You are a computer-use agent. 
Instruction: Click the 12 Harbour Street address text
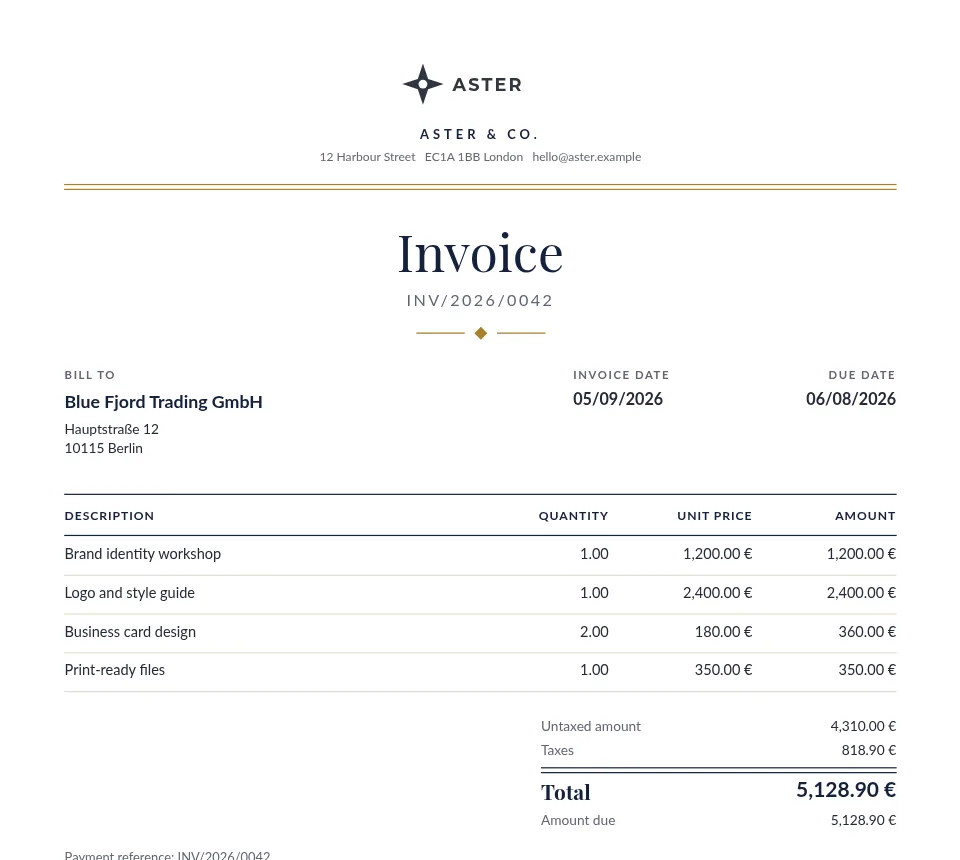click(367, 157)
